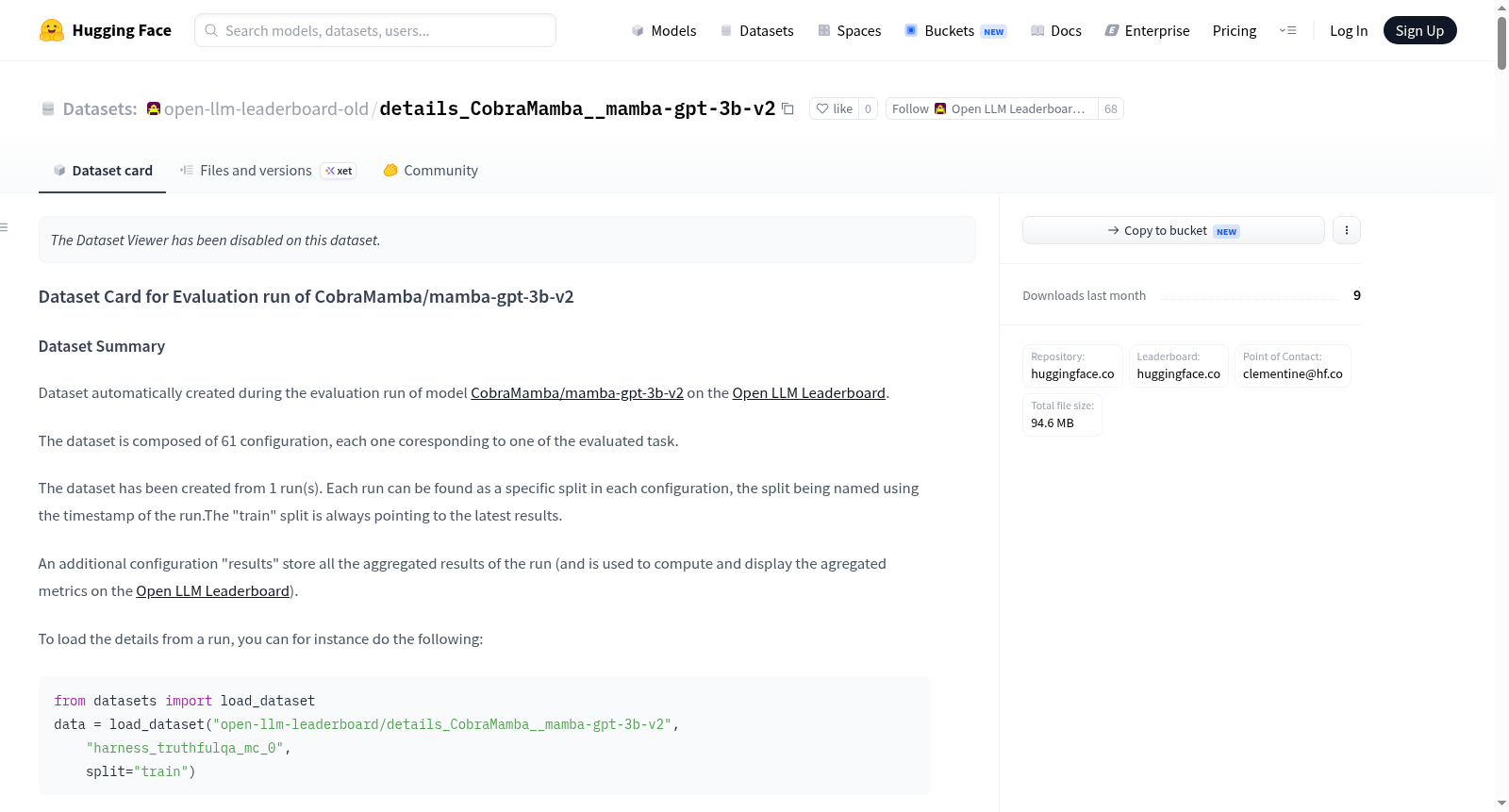1509x812 pixels.
Task: Click Copy to bucket button
Action: coord(1173,230)
